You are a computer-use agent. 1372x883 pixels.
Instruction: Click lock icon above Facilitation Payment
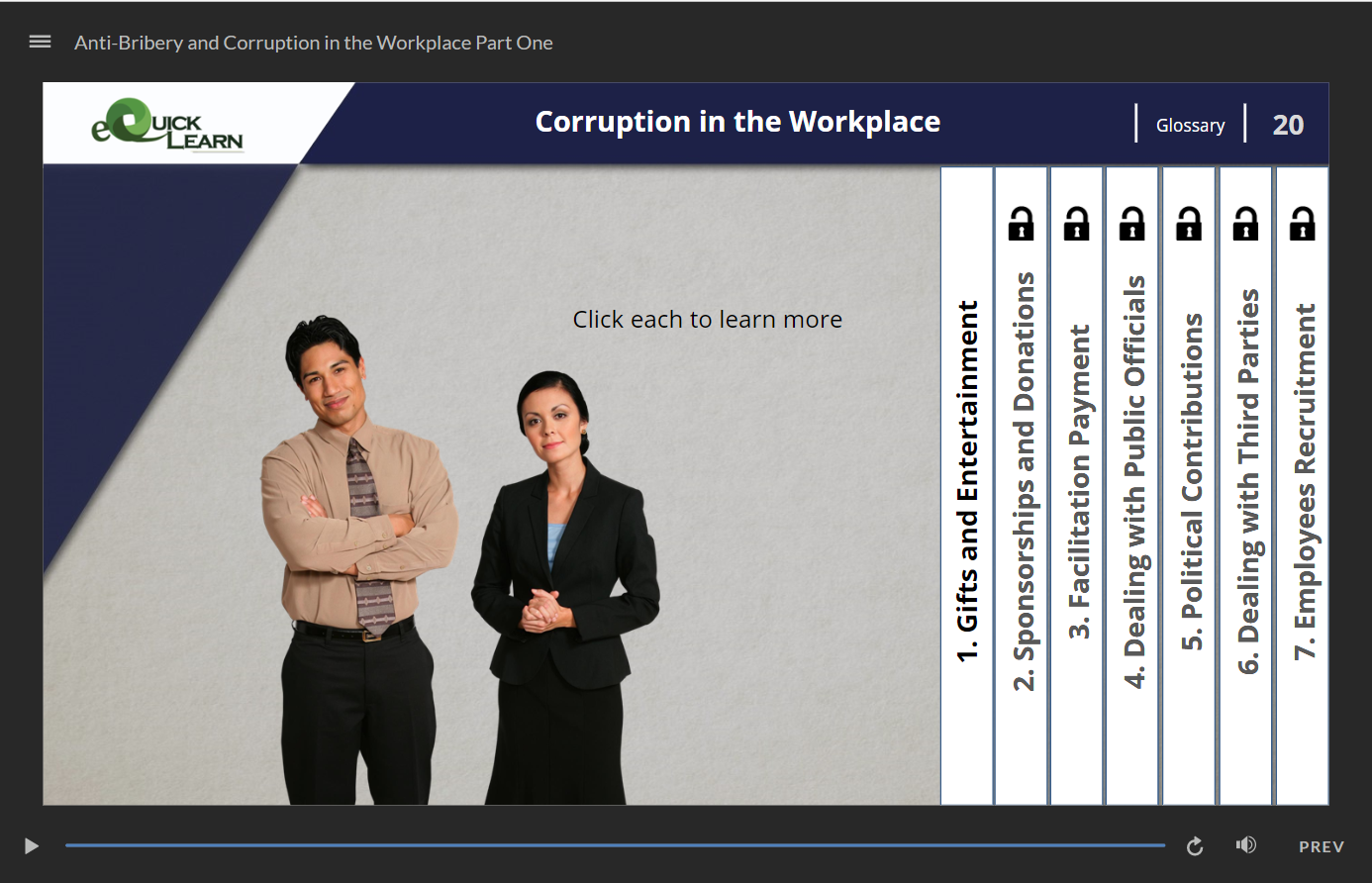pos(1076,225)
